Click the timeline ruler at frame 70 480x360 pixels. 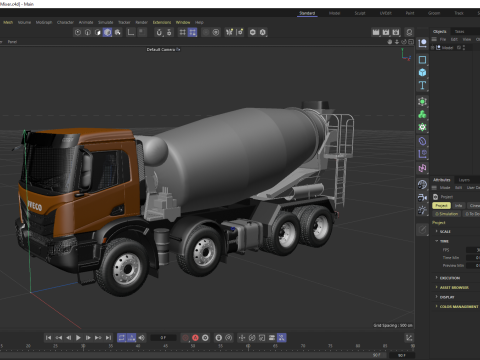click(x=303, y=347)
